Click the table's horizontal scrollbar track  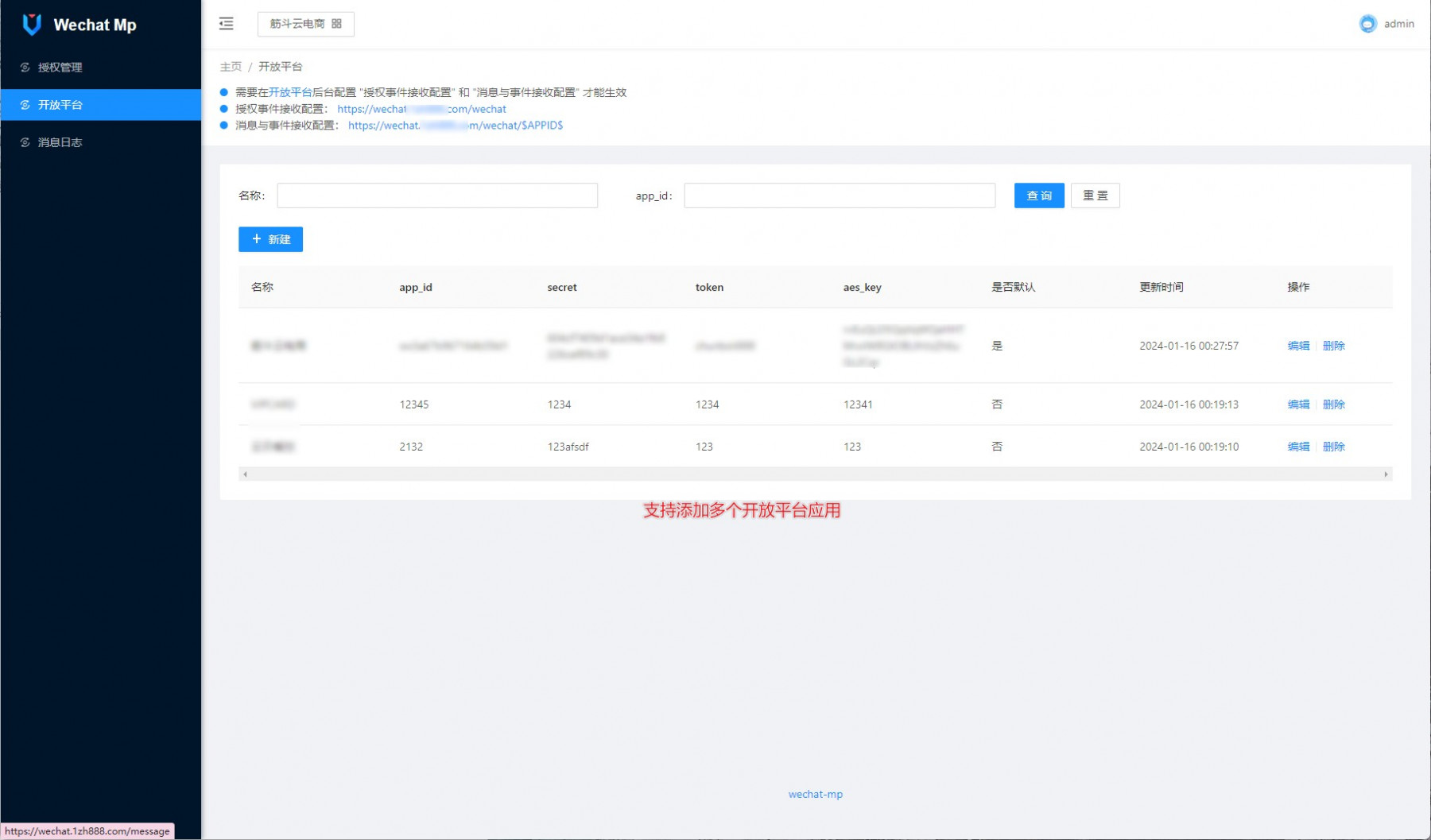point(815,474)
